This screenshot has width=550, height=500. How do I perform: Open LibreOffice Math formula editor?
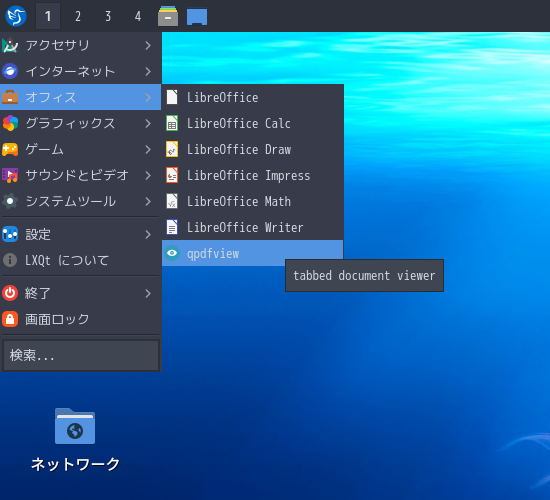coord(253,201)
